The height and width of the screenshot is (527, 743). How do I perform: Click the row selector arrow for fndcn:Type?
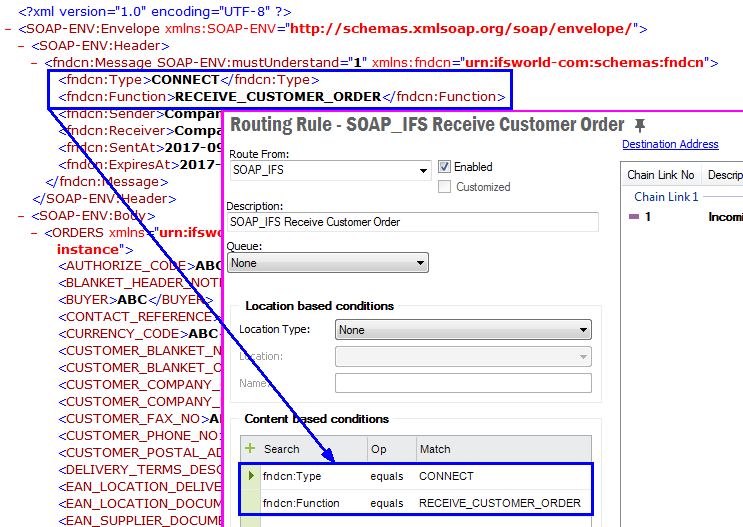pos(251,476)
